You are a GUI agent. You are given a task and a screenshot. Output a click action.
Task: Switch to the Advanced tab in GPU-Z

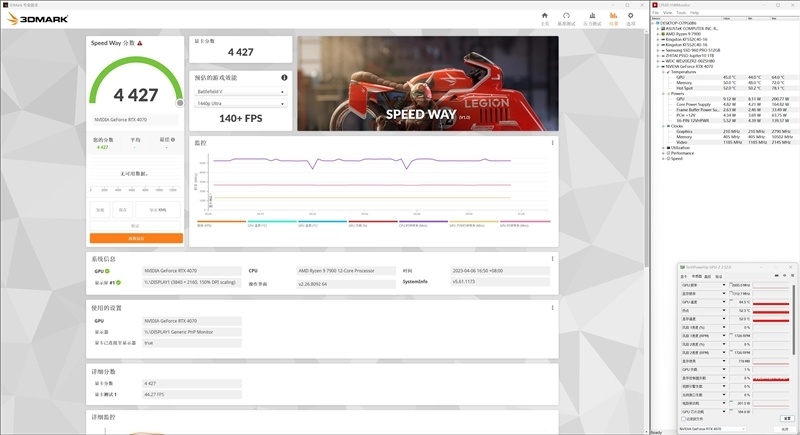click(x=708, y=276)
